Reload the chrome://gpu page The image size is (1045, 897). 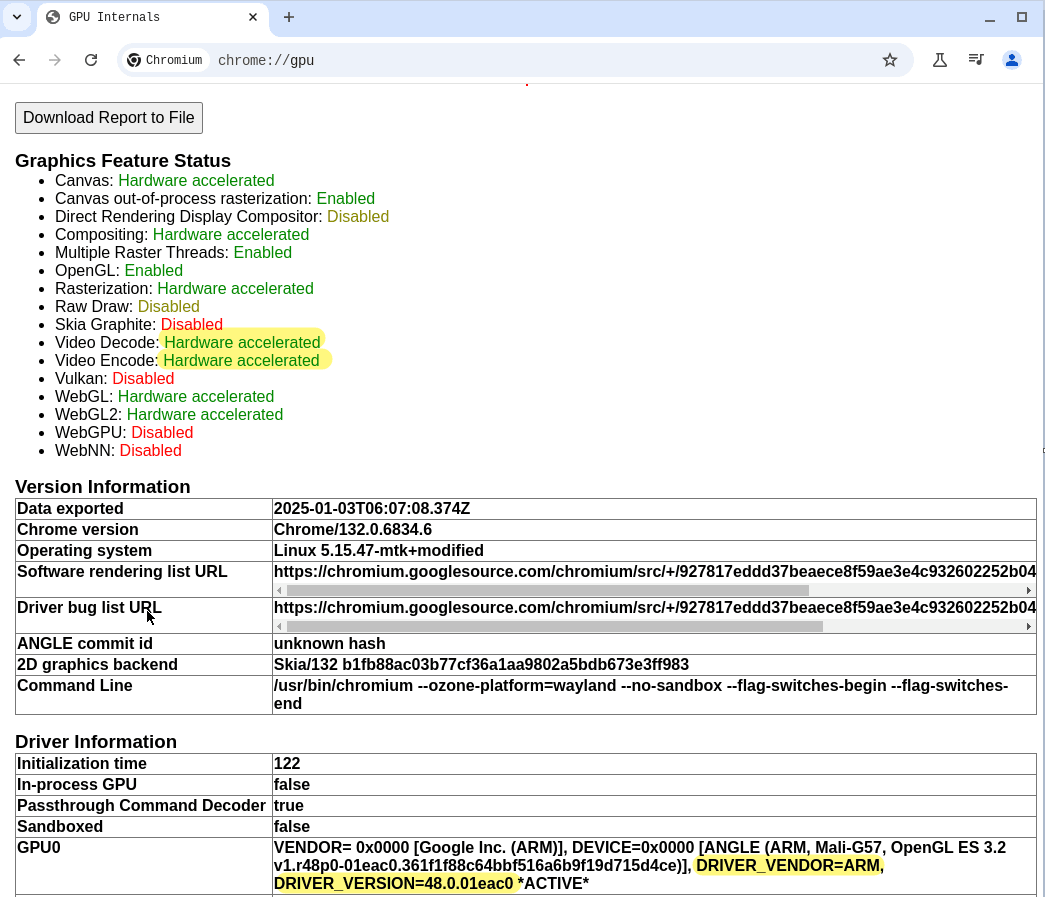click(91, 60)
